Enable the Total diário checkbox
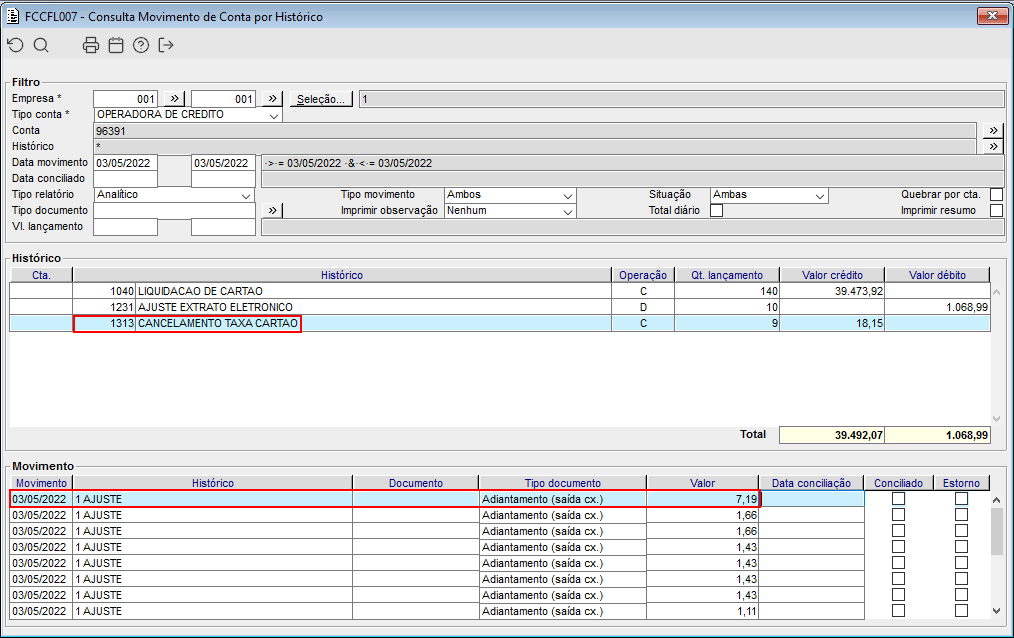The width and height of the screenshot is (1014, 638). (716, 210)
